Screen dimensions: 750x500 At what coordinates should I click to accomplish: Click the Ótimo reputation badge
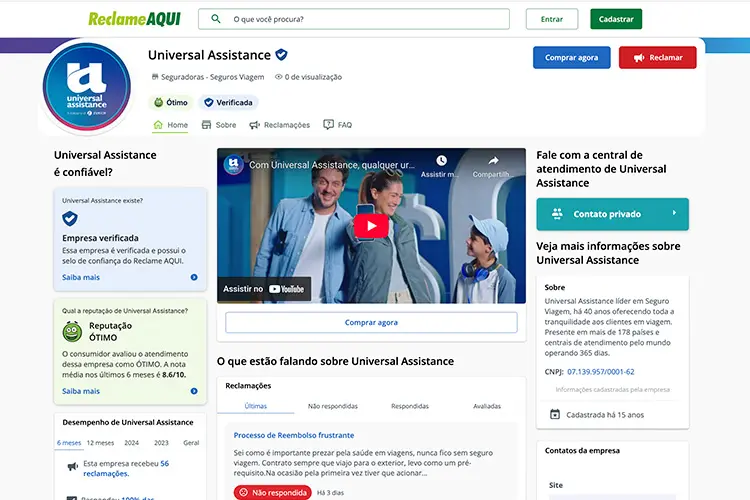171,102
